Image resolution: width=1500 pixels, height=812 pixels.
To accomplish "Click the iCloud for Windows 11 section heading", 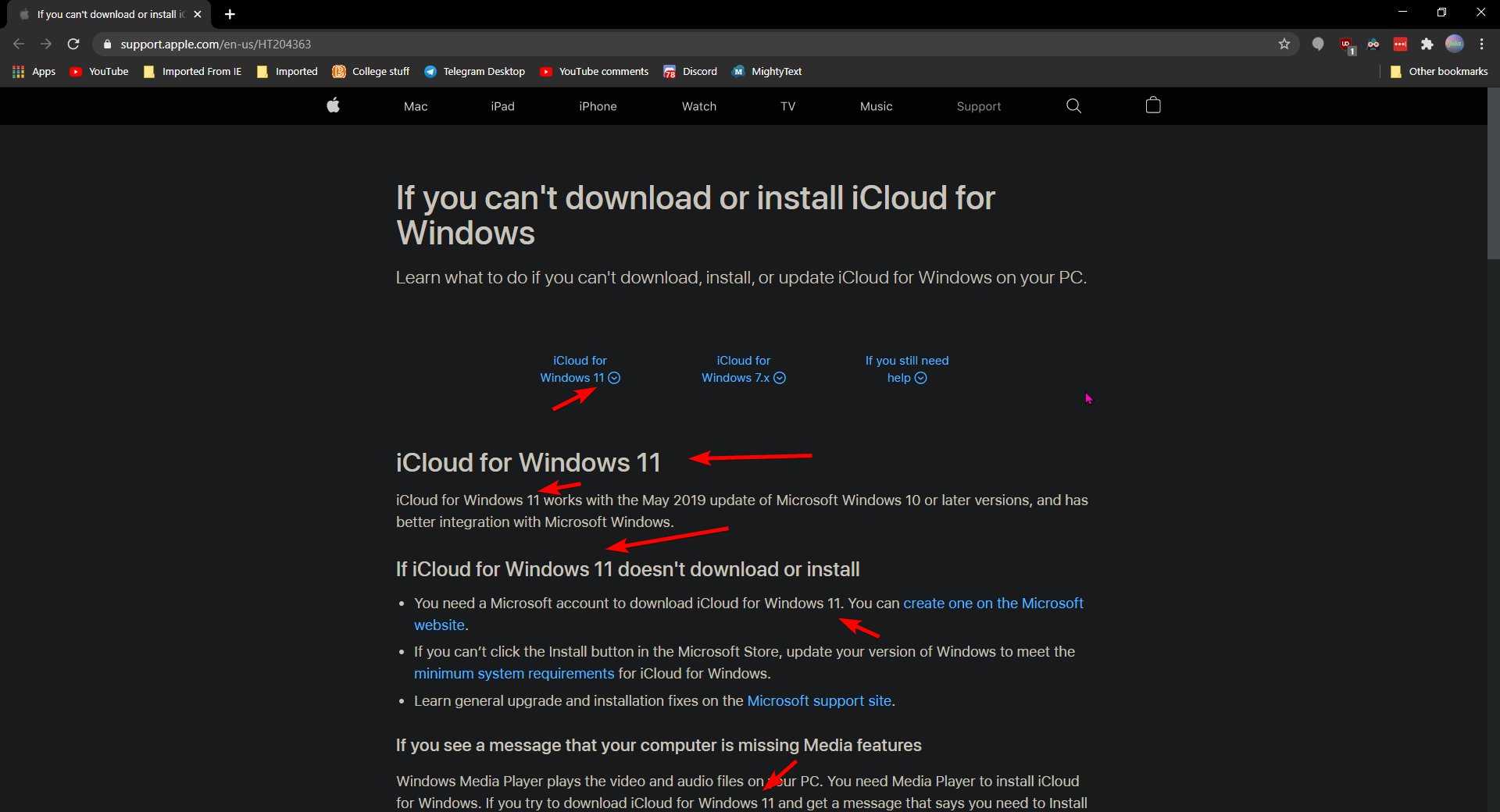I will (x=528, y=463).
